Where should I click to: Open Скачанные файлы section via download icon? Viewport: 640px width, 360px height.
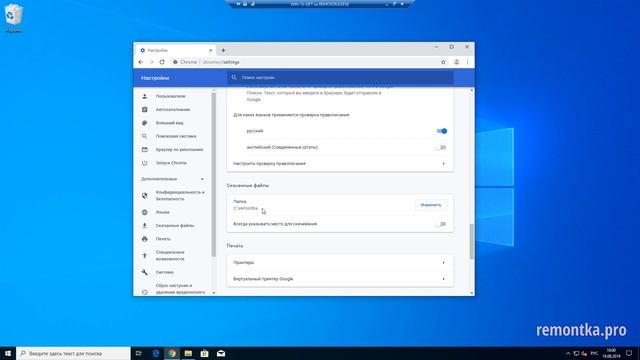coord(144,225)
